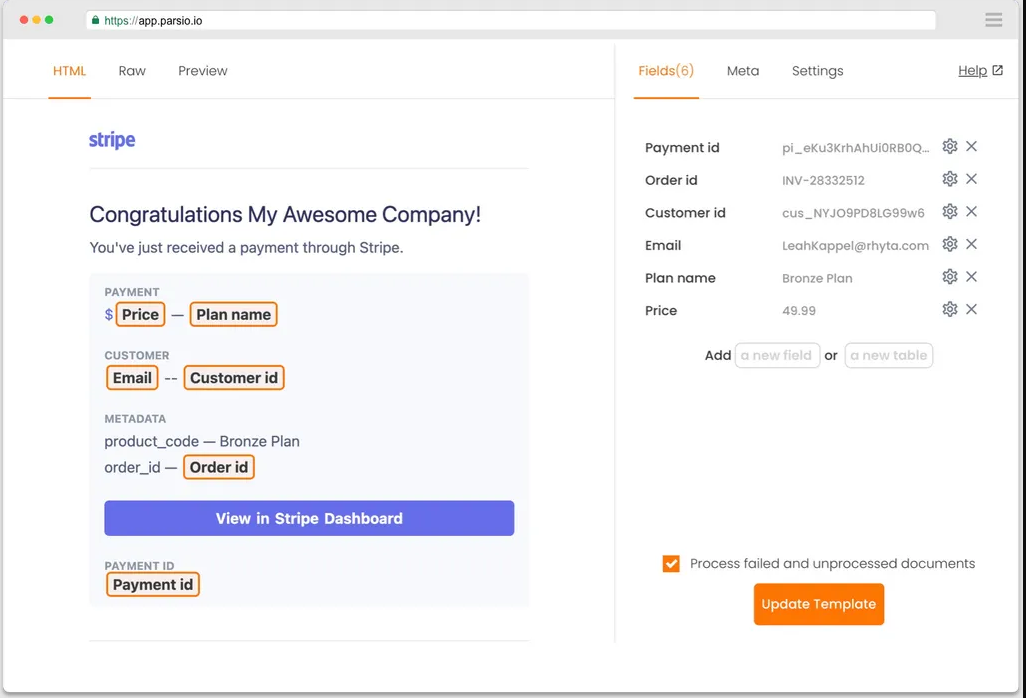
Task: Open the Preview tab
Action: tap(203, 71)
